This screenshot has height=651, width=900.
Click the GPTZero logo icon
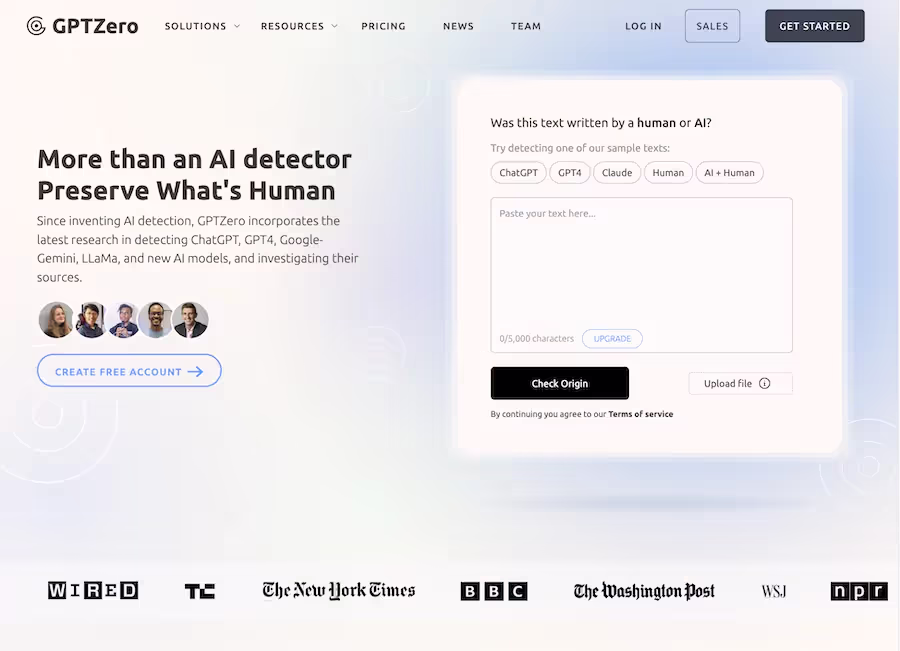point(36,26)
